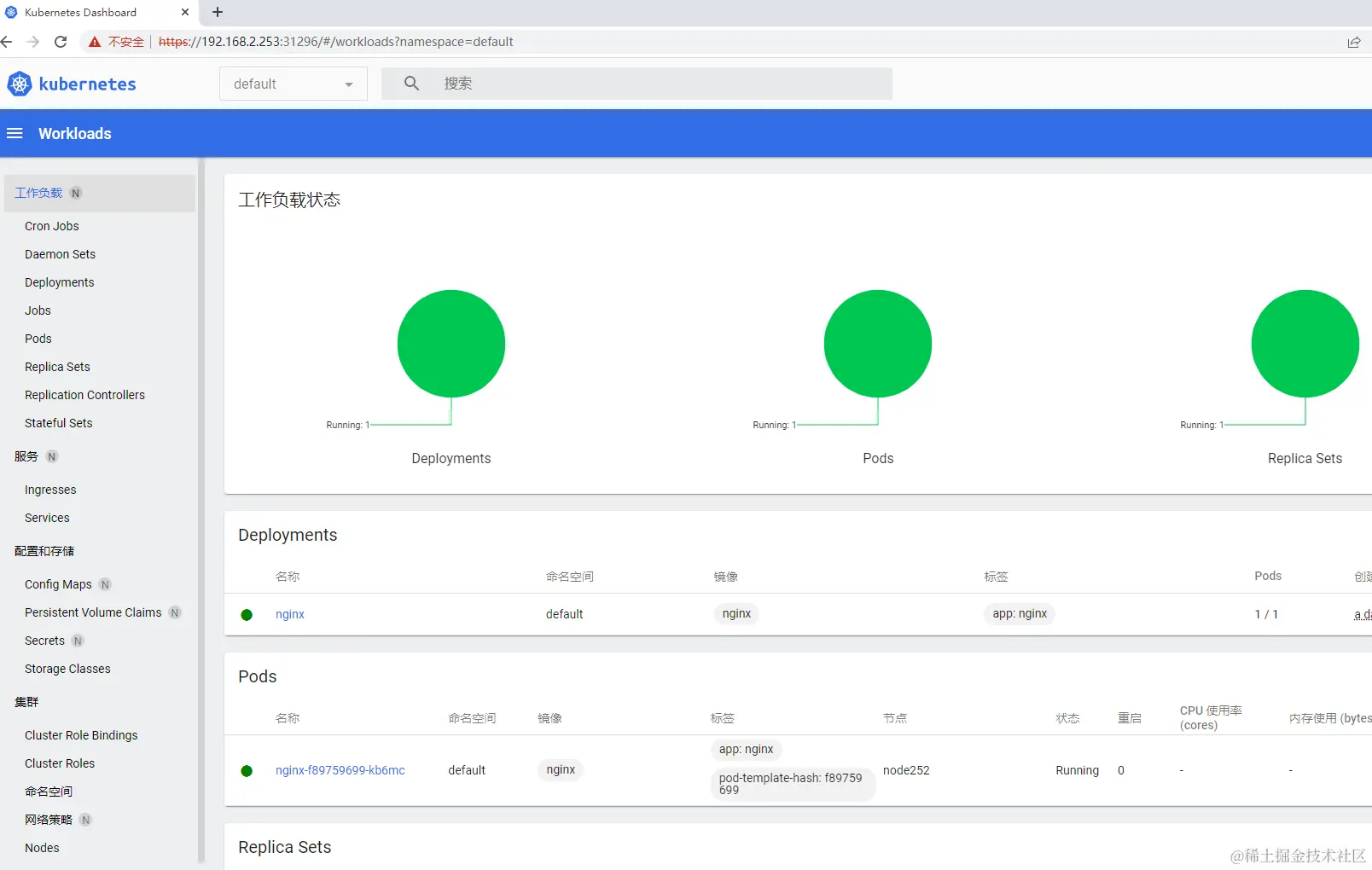Navigate to 网络策略 network policies
Viewport: 1372px width, 870px height.
pos(49,820)
